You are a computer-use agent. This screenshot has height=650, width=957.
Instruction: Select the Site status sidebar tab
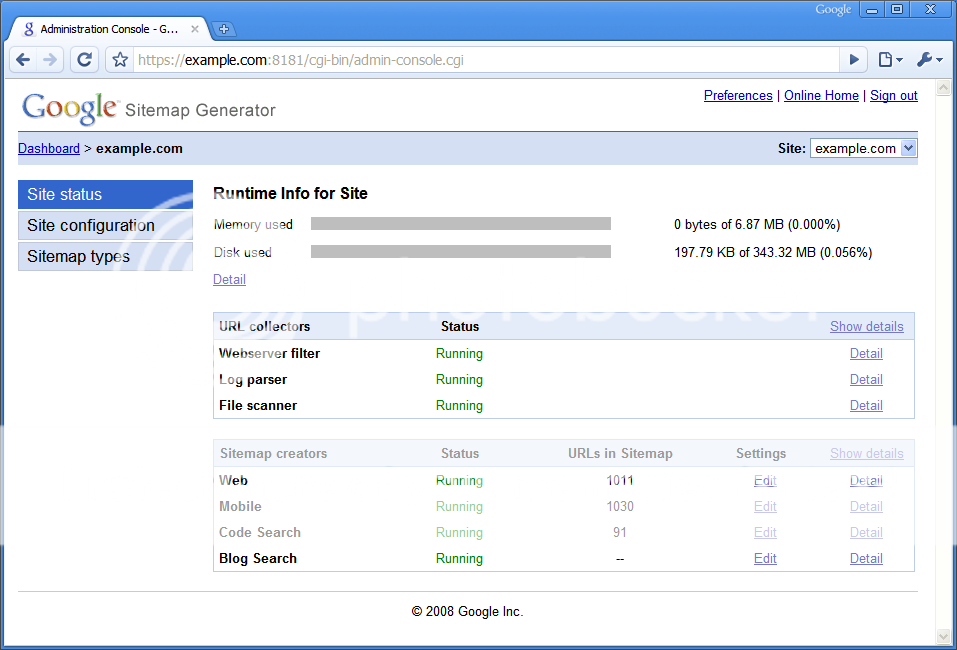[105, 195]
